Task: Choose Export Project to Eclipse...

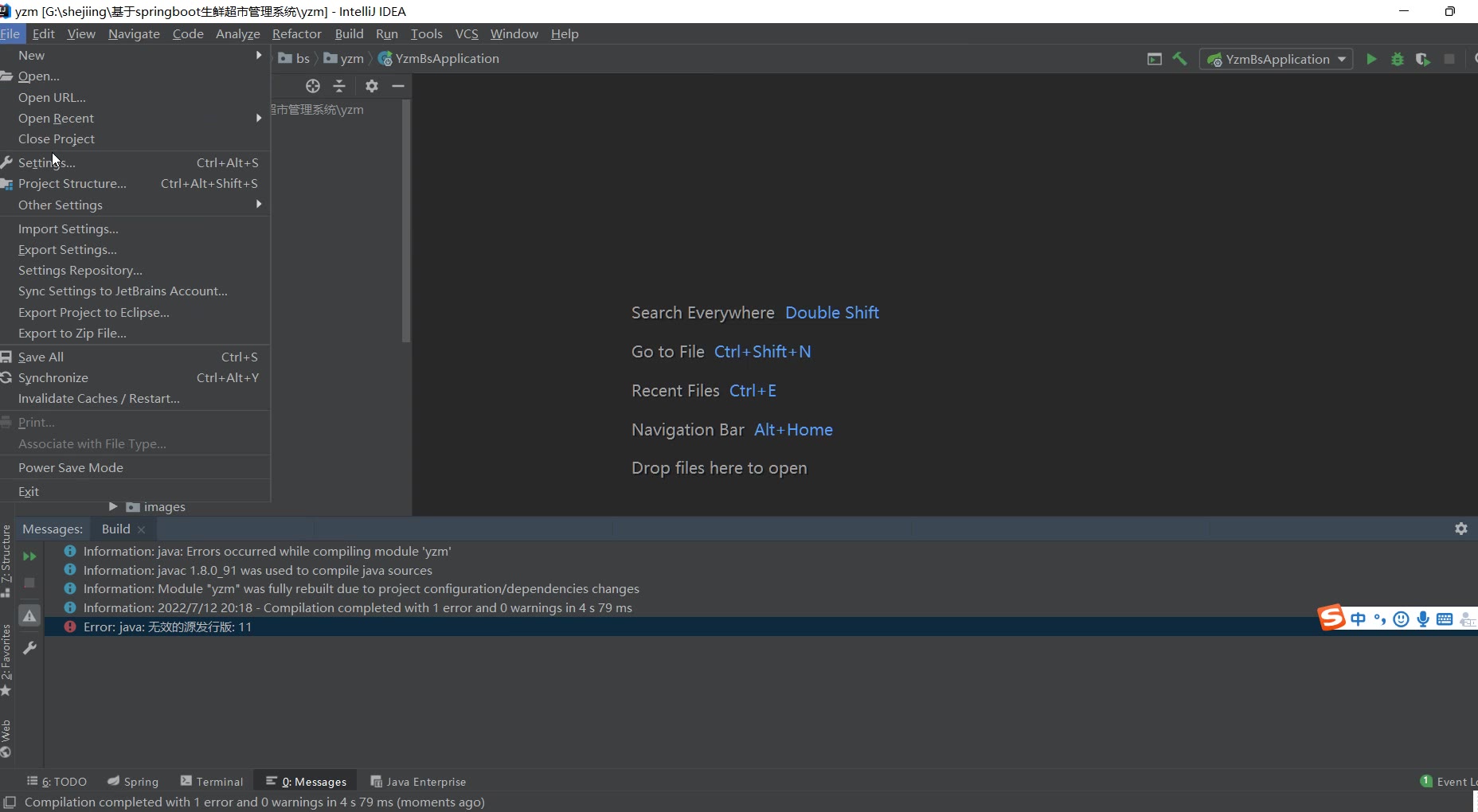Action: click(135, 312)
